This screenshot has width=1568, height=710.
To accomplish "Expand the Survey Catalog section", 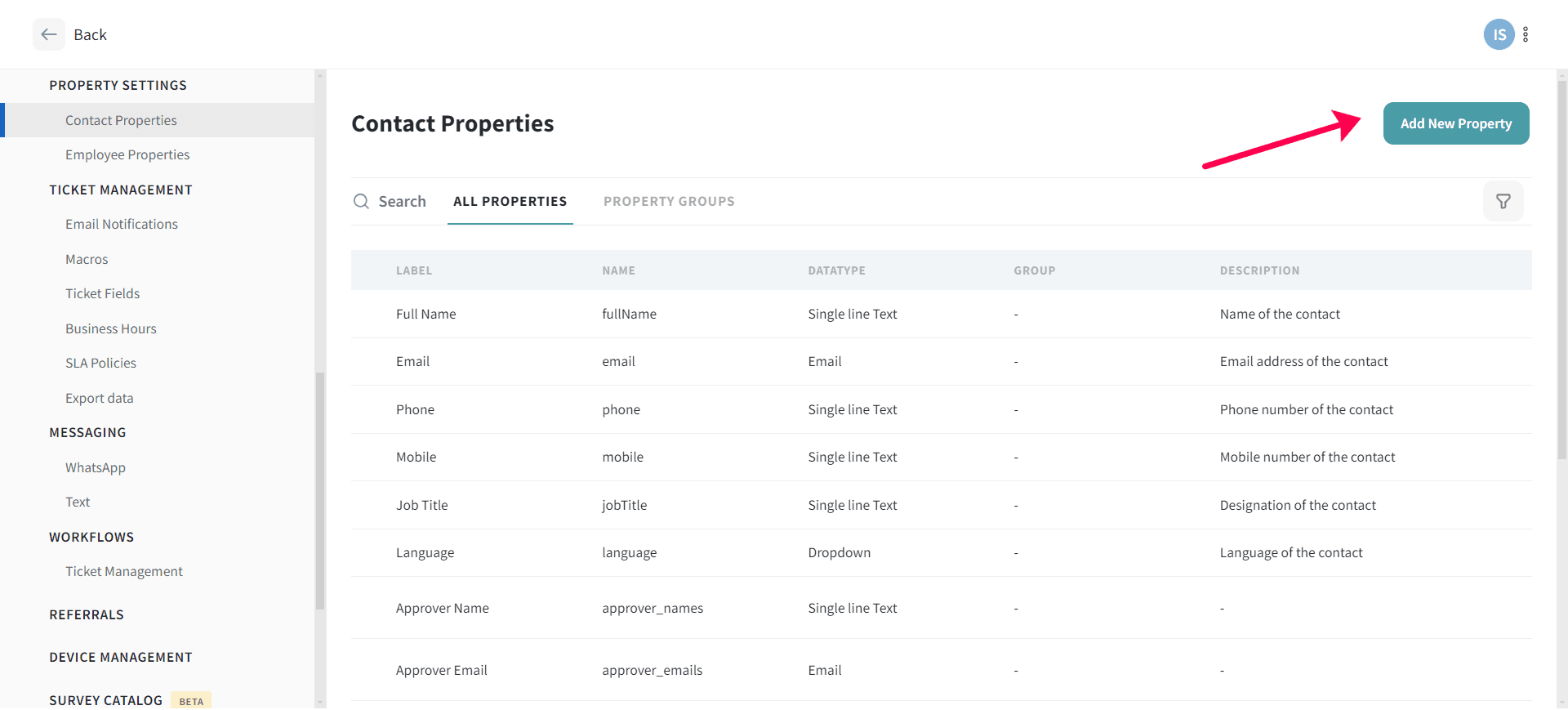I will tap(106, 700).
